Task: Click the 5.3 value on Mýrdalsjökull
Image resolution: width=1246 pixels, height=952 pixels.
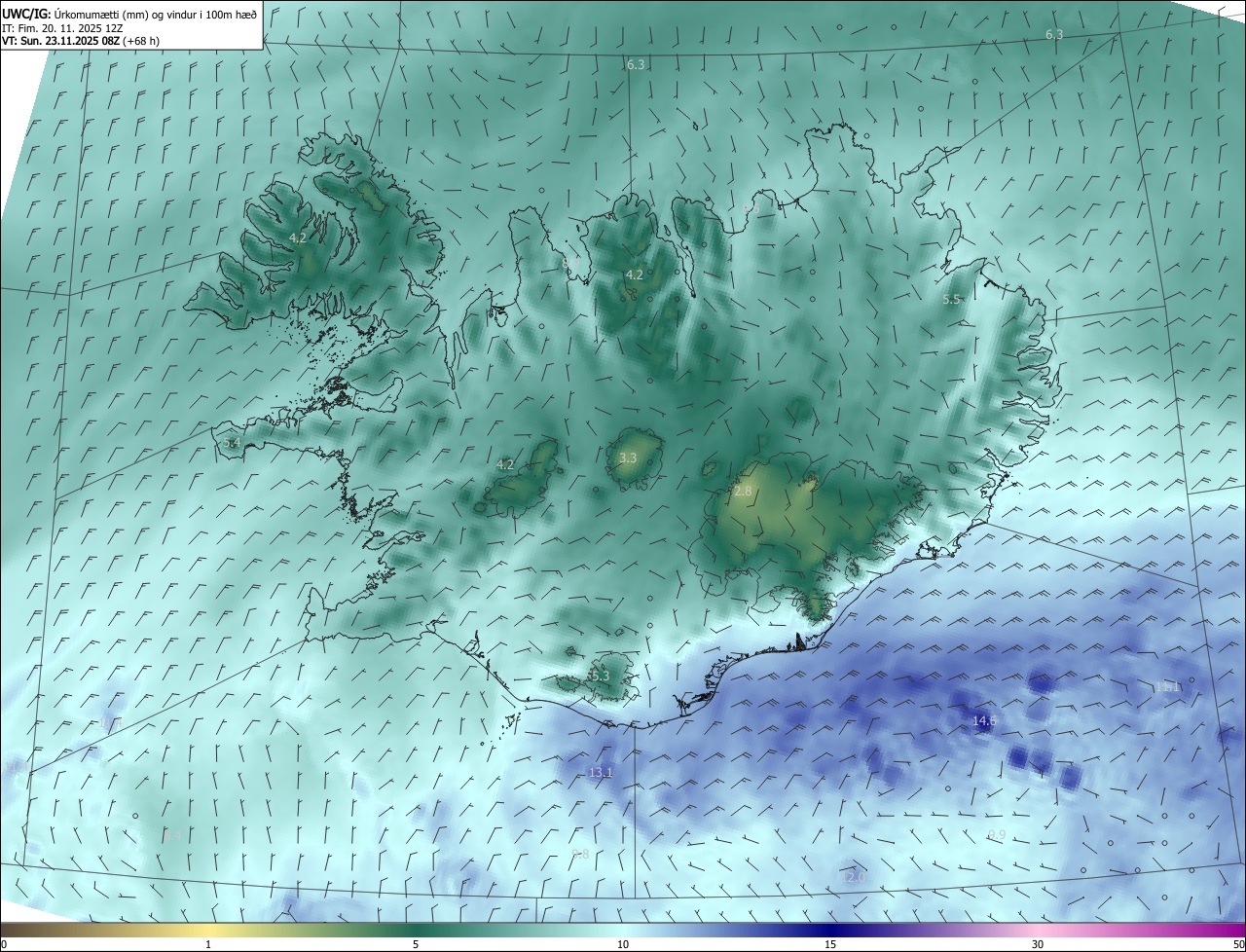Action: (600, 676)
